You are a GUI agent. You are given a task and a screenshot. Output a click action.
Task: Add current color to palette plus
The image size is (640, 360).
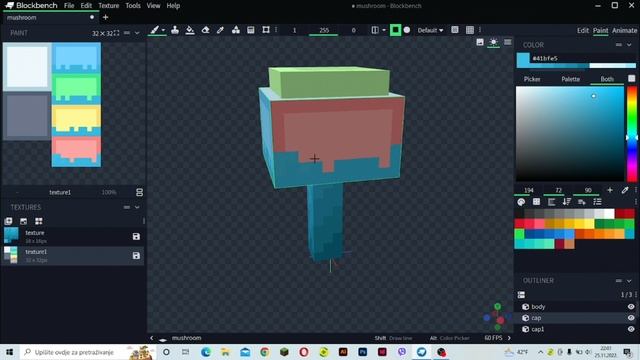click(x=610, y=190)
